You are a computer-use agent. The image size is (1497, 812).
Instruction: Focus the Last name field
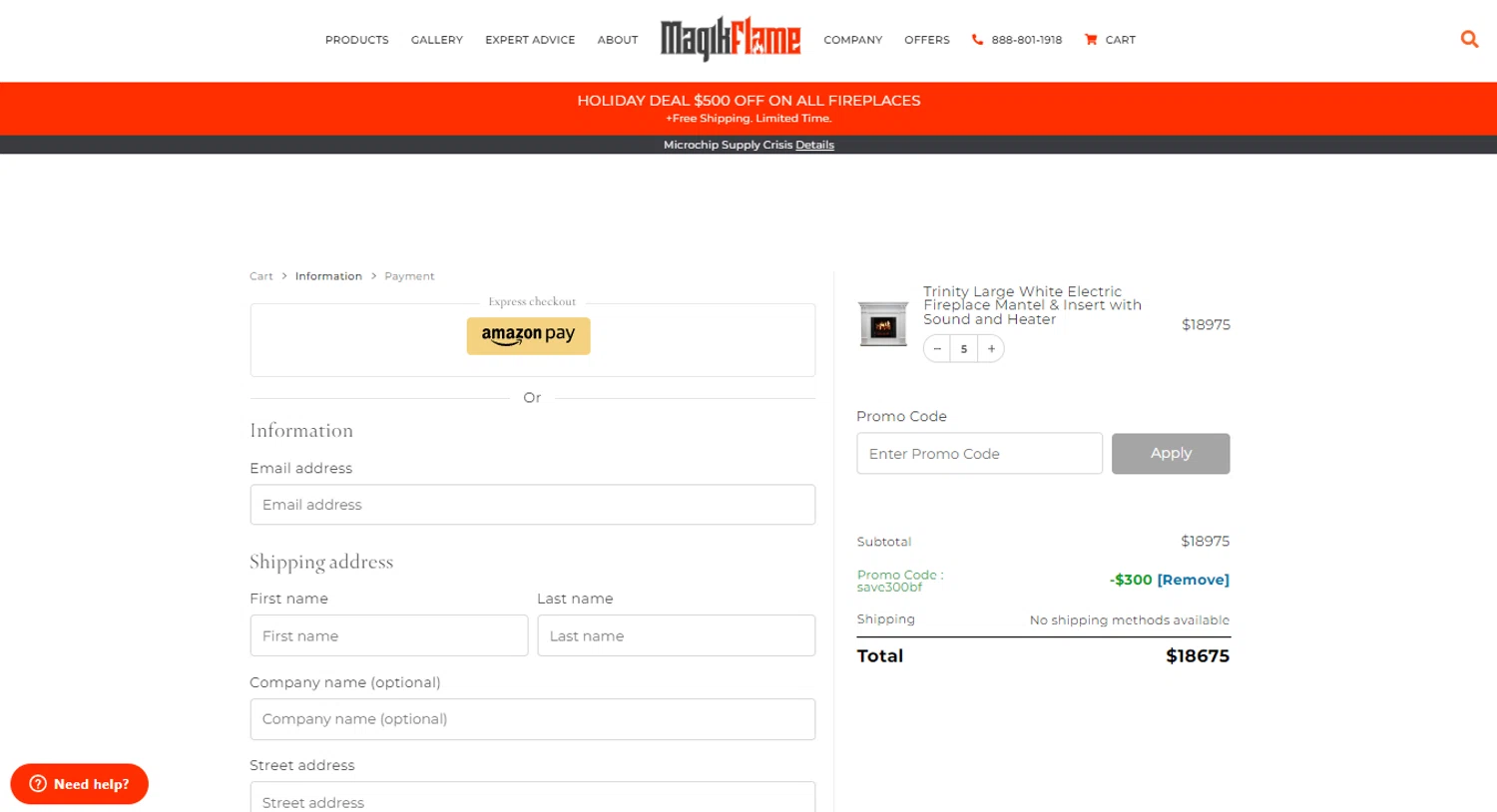676,635
